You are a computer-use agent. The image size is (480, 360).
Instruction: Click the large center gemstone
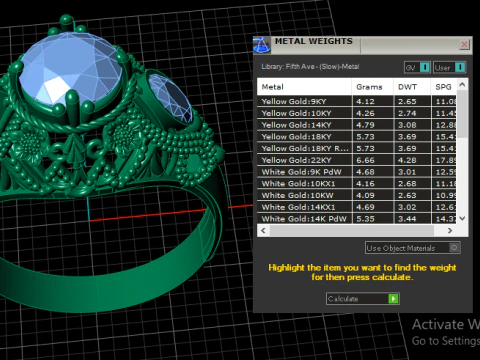click(x=70, y=68)
